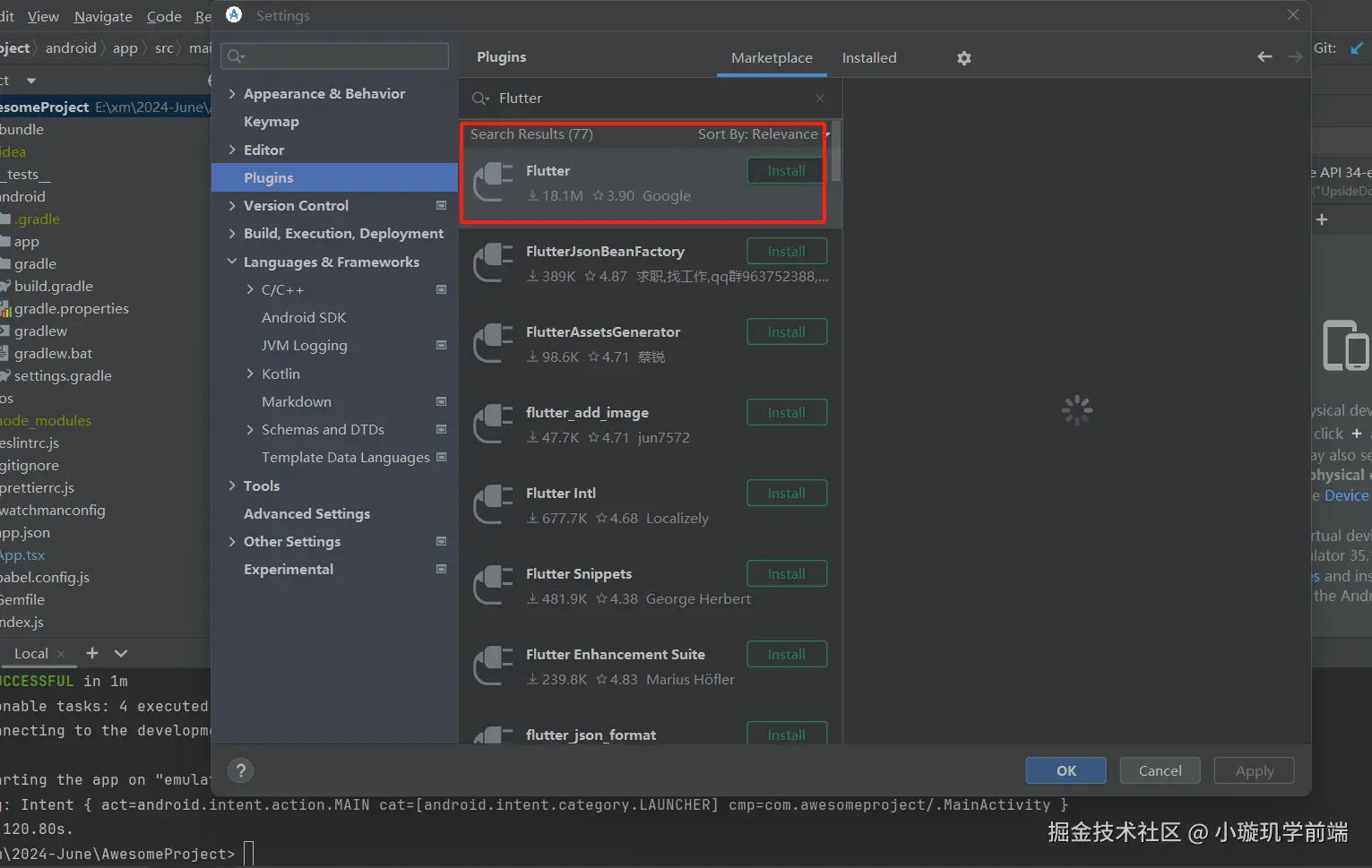Expand the Editor settings node
The height and width of the screenshot is (868, 1372).
232,150
